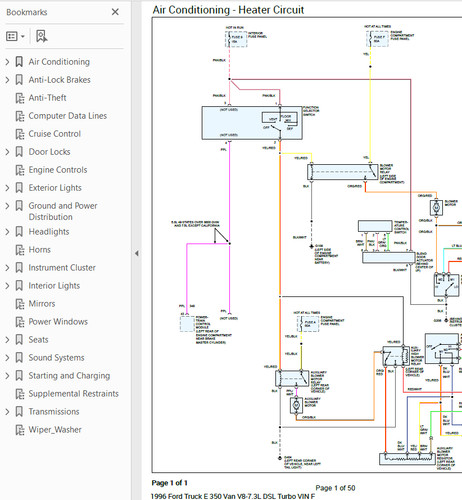Select the Power Windows bookmark

tap(58, 322)
